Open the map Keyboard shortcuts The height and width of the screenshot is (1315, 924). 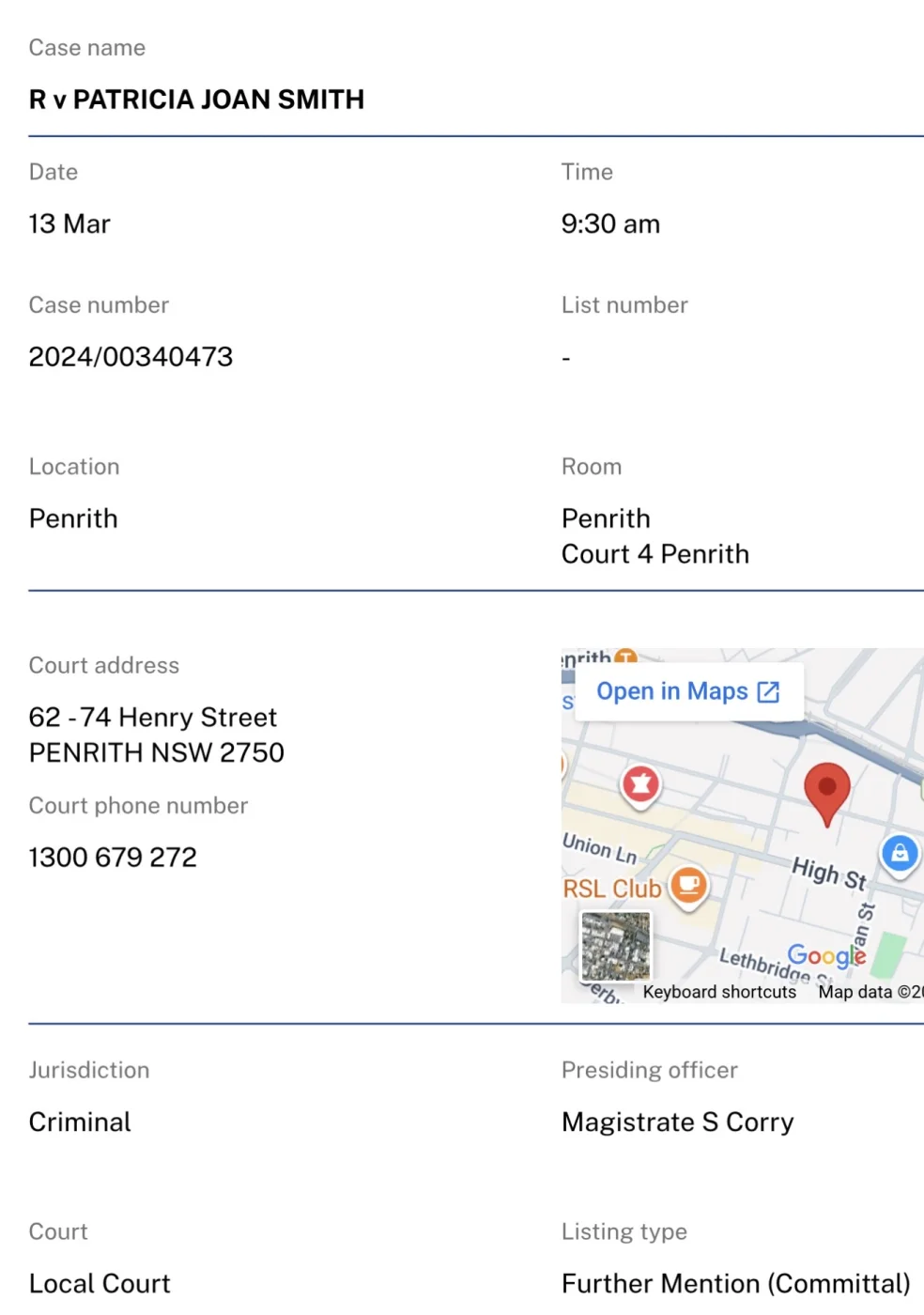coord(719,992)
